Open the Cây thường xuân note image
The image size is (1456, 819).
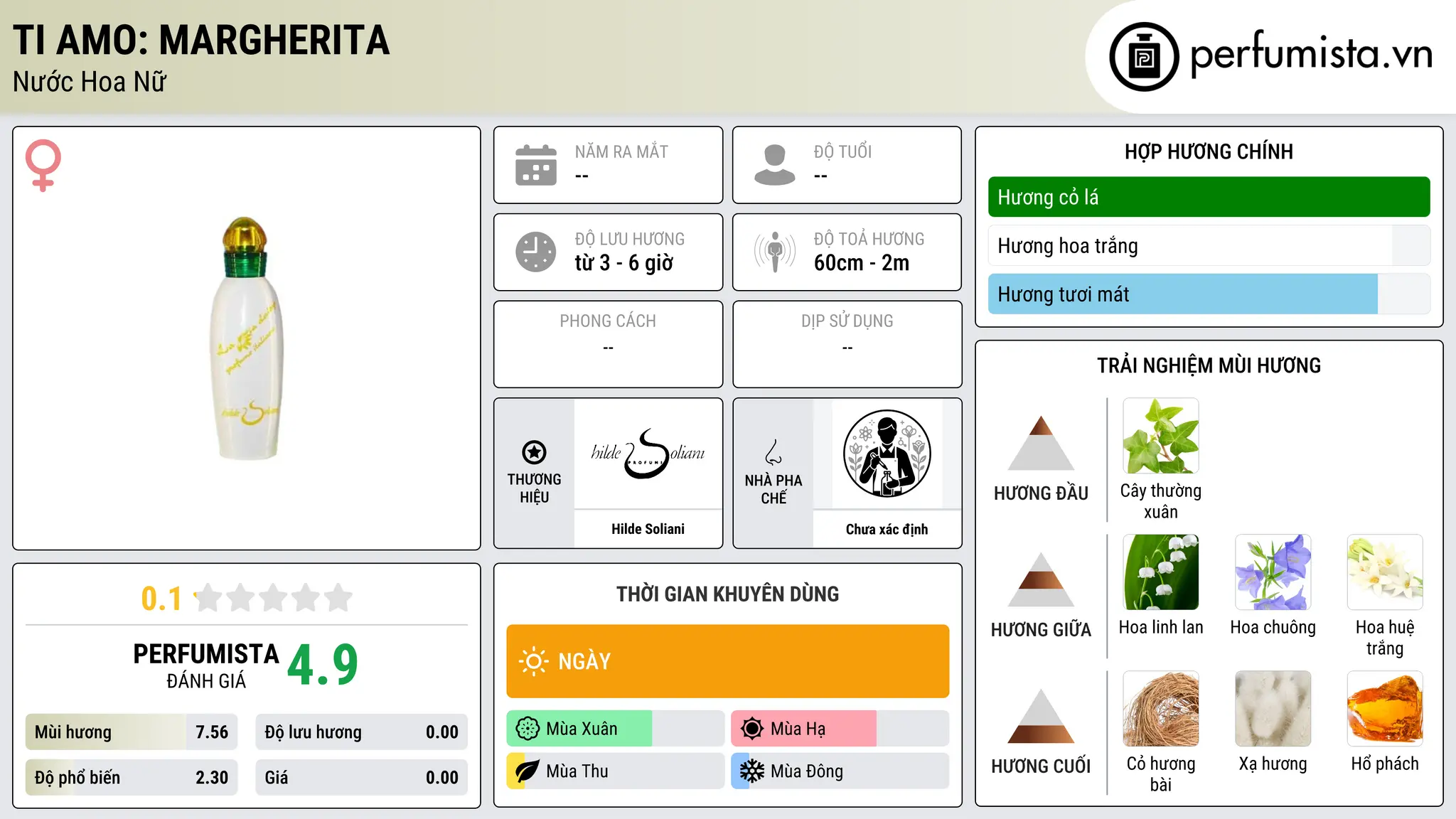point(1161,436)
